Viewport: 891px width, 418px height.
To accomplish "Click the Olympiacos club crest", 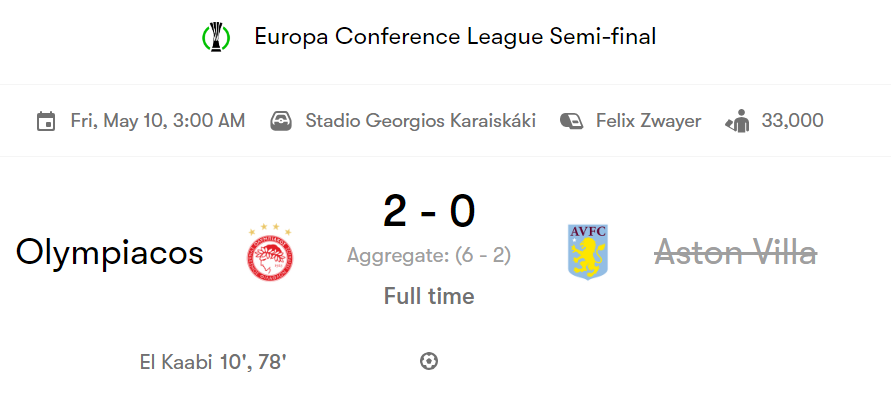I will point(270,253).
